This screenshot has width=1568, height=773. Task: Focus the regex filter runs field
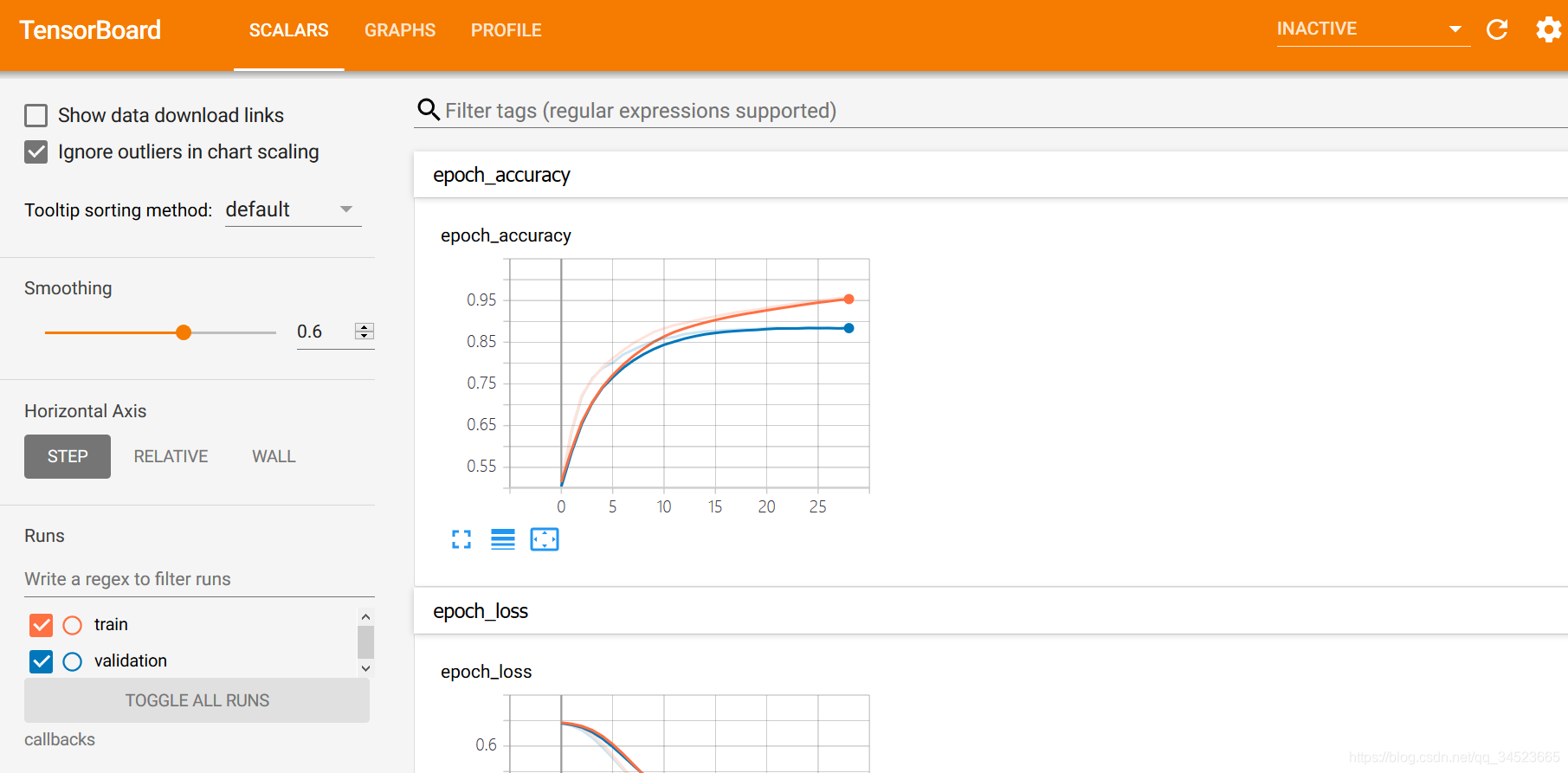[199, 579]
